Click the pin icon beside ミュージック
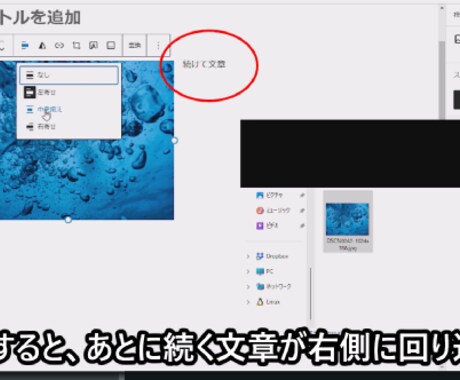This screenshot has width=460, height=380. (x=302, y=211)
